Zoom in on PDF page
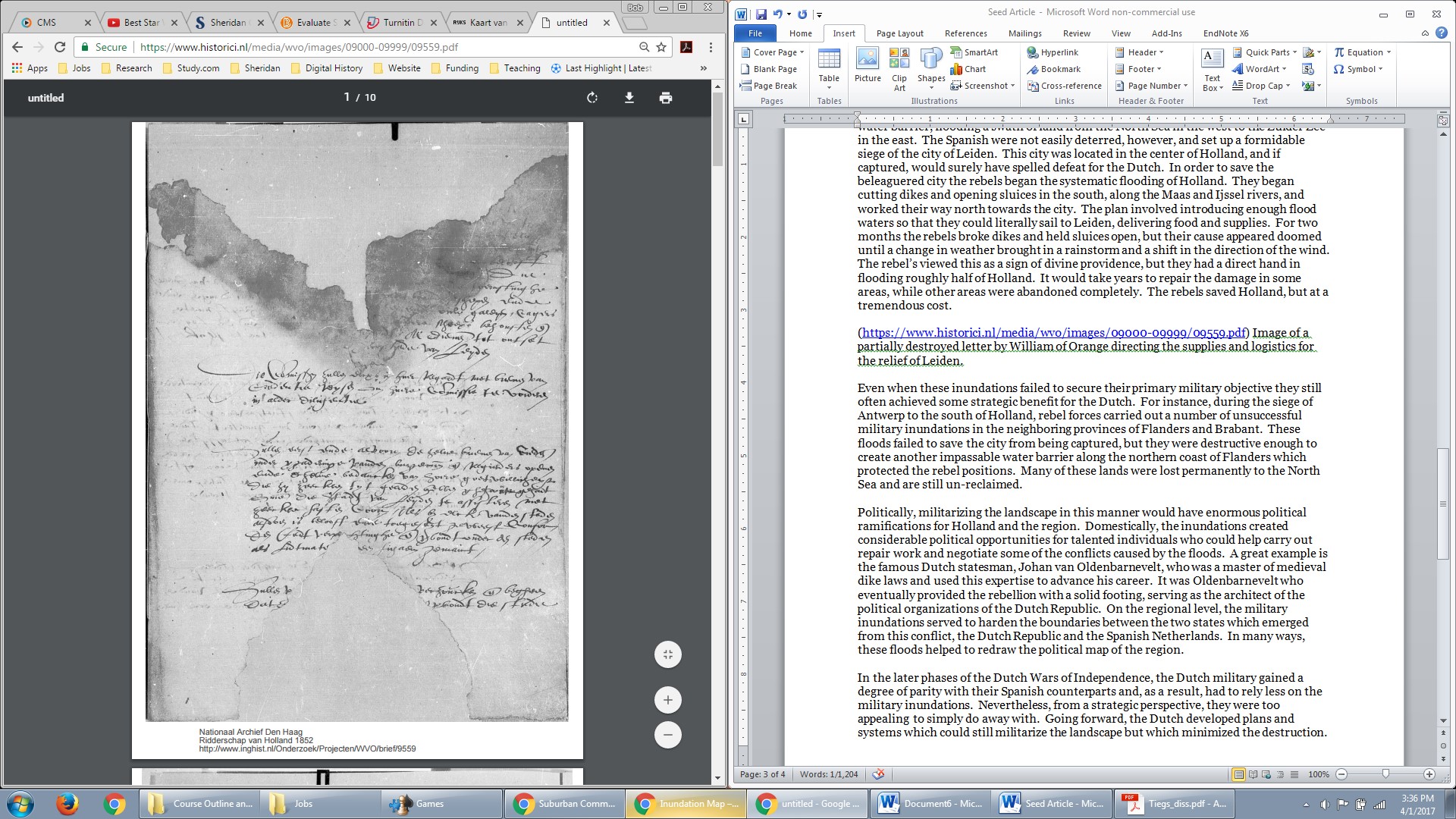This screenshot has width=1456, height=819. [667, 700]
